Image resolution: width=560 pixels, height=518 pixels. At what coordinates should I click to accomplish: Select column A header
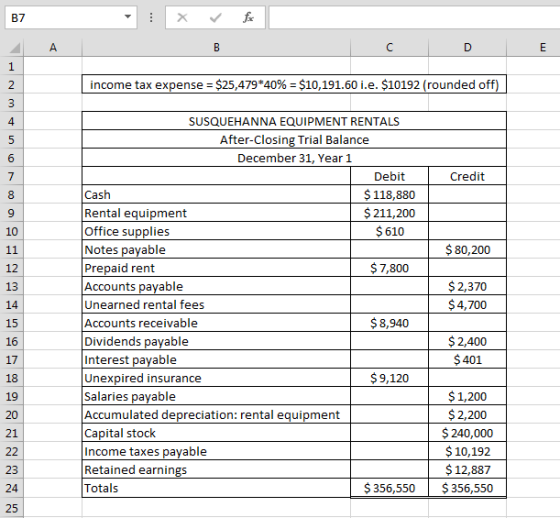tap(53, 48)
